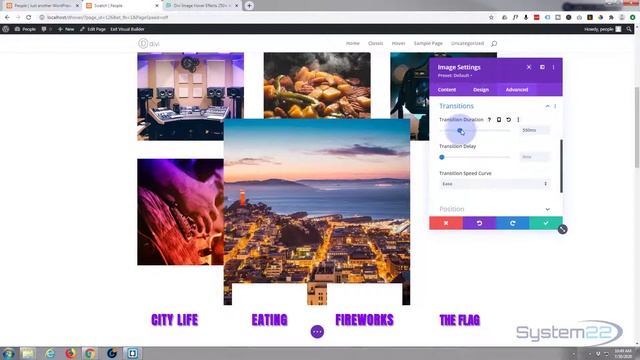Click the recording studio image
This screenshot has width=640, height=360.
tap(190, 96)
